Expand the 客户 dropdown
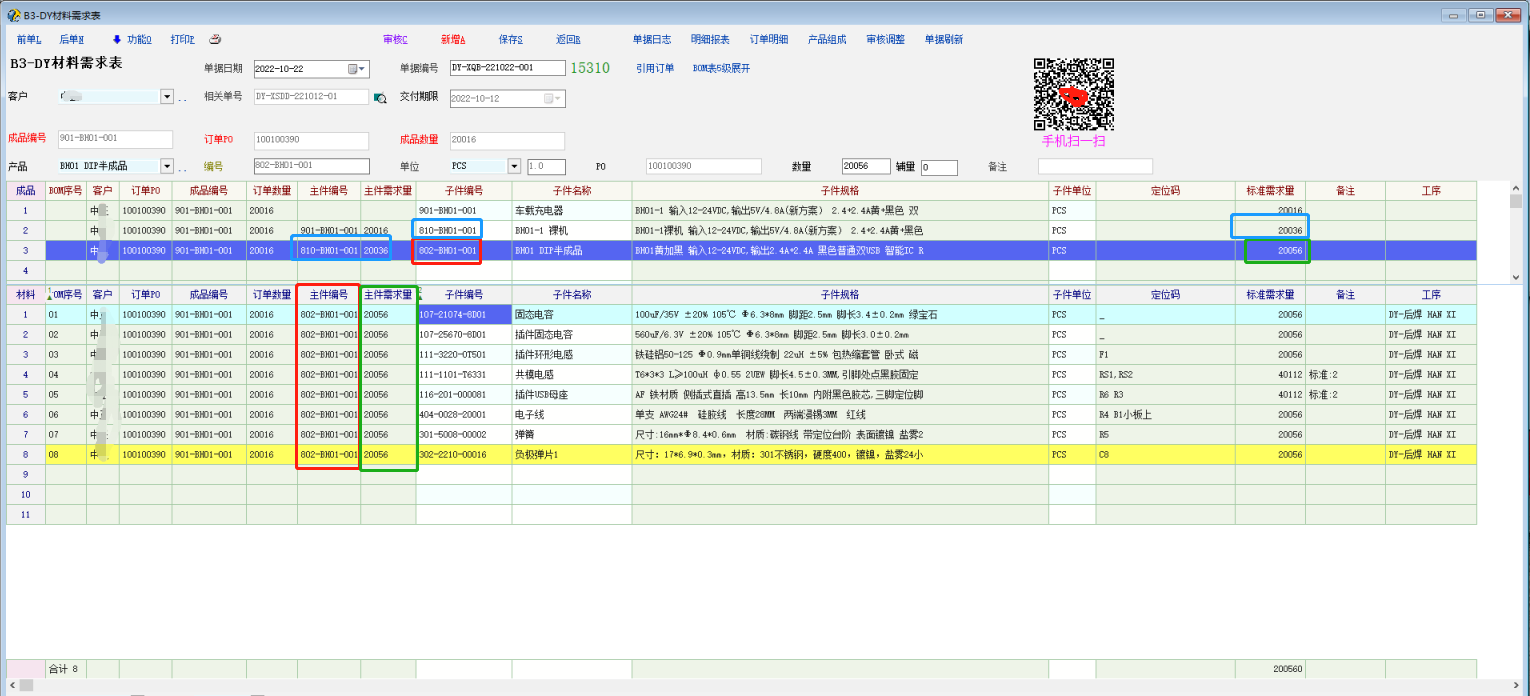The height and width of the screenshot is (696, 1530). coord(167,97)
